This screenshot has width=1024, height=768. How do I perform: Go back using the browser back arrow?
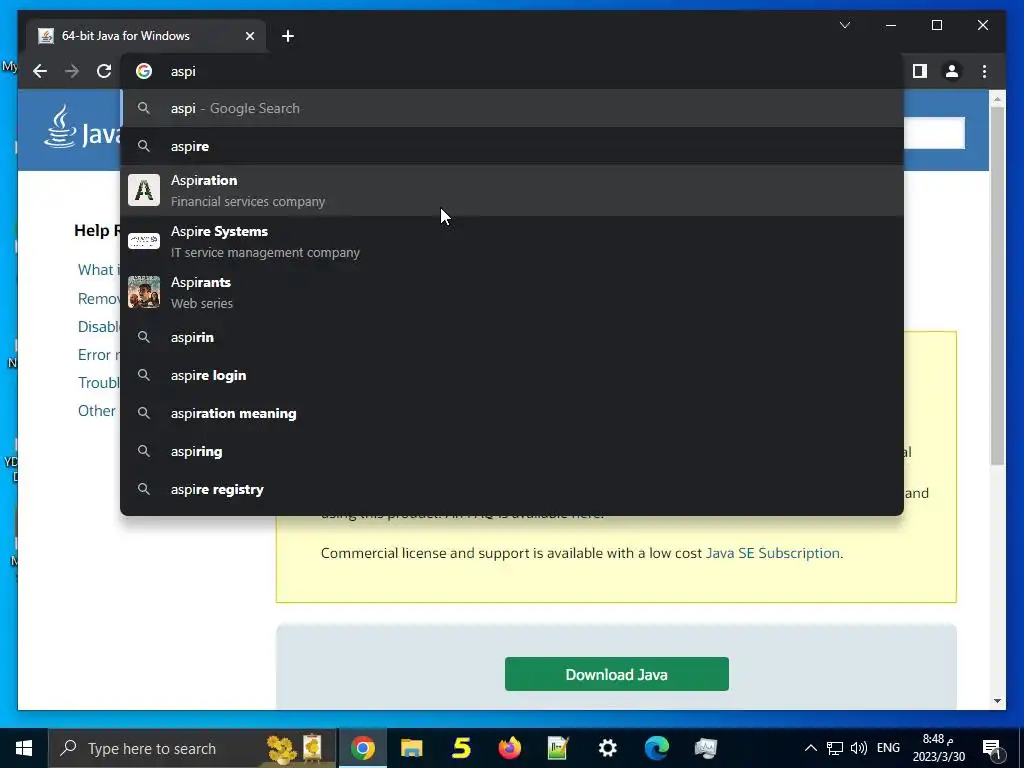pos(40,71)
